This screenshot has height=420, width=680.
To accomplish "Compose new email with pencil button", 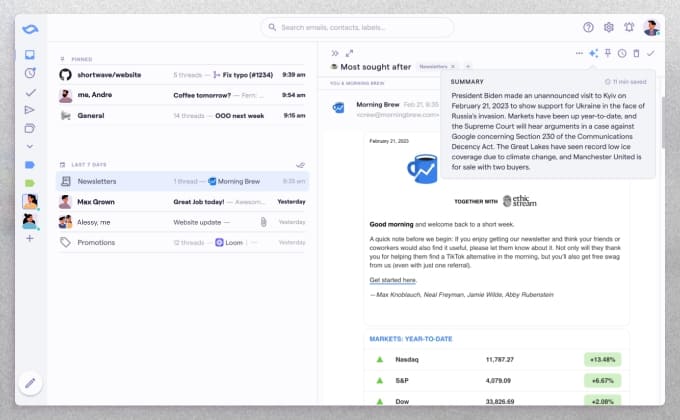I will point(30,383).
